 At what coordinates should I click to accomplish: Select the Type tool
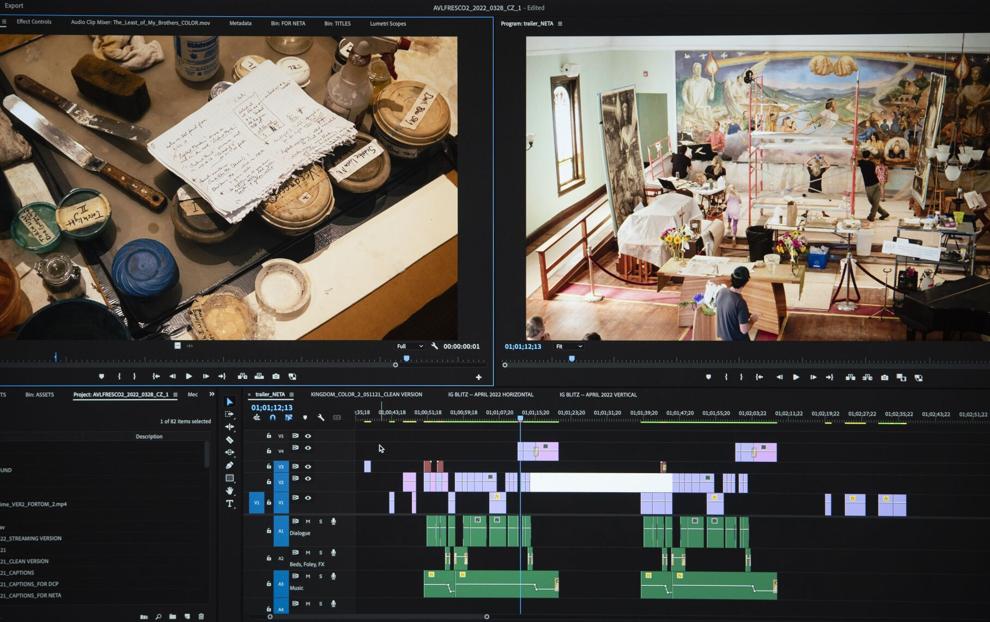tap(229, 504)
